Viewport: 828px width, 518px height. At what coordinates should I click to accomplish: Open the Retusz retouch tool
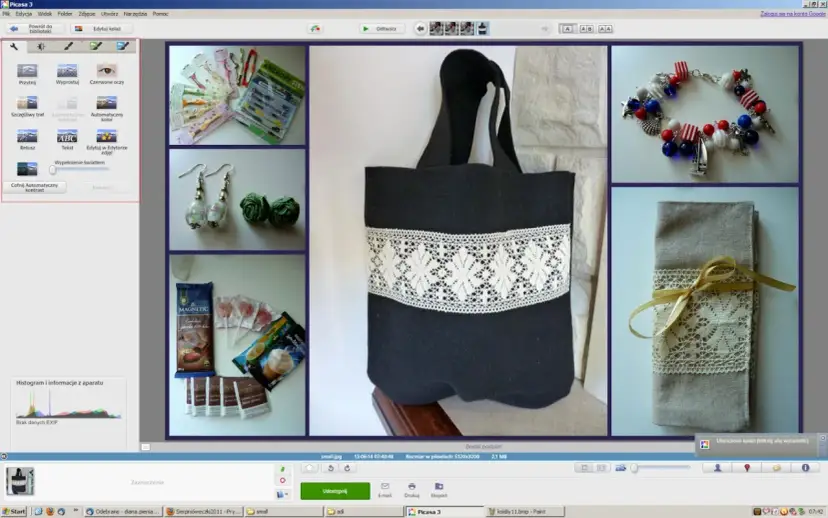click(x=27, y=137)
